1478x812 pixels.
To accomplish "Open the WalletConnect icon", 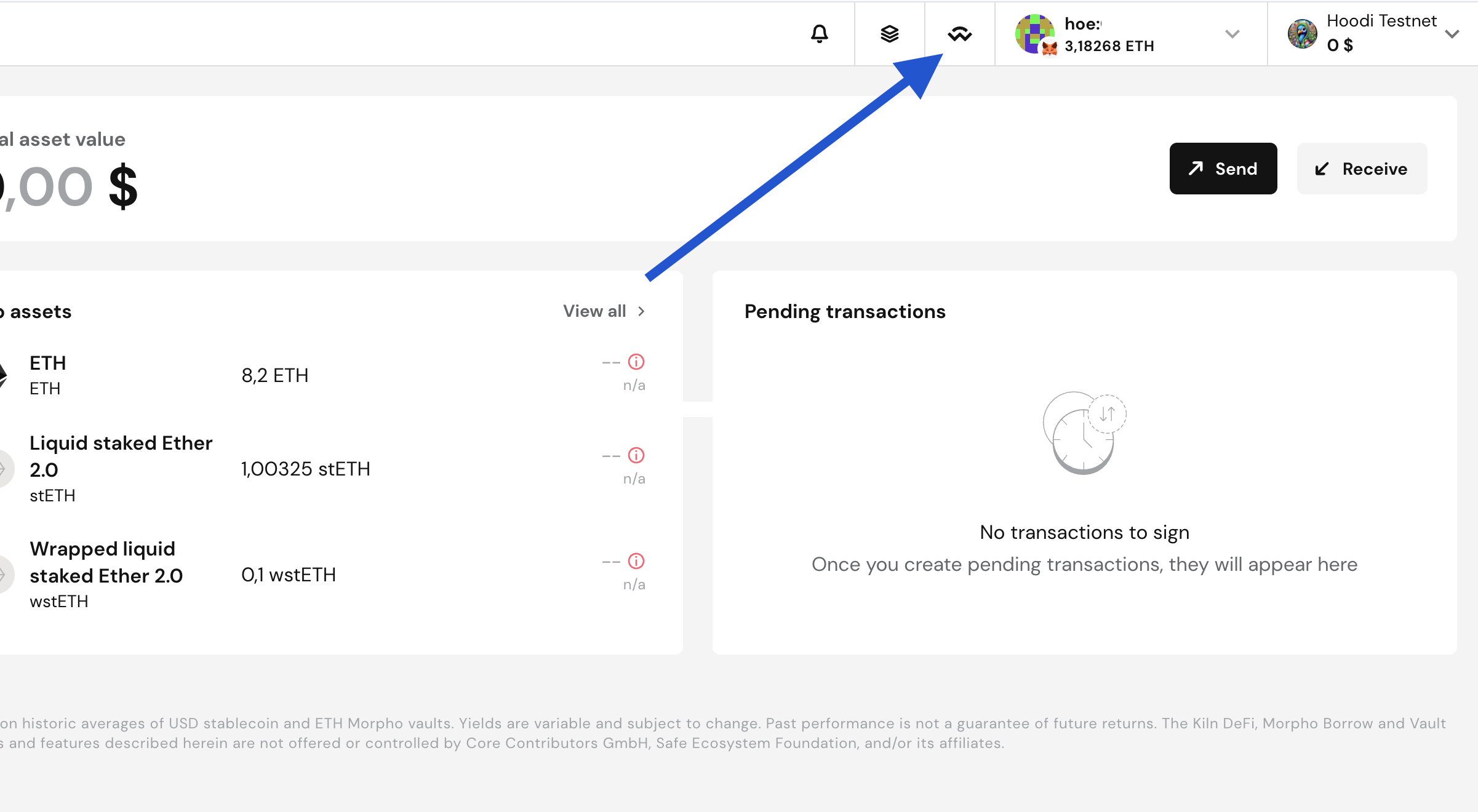I will tap(959, 34).
